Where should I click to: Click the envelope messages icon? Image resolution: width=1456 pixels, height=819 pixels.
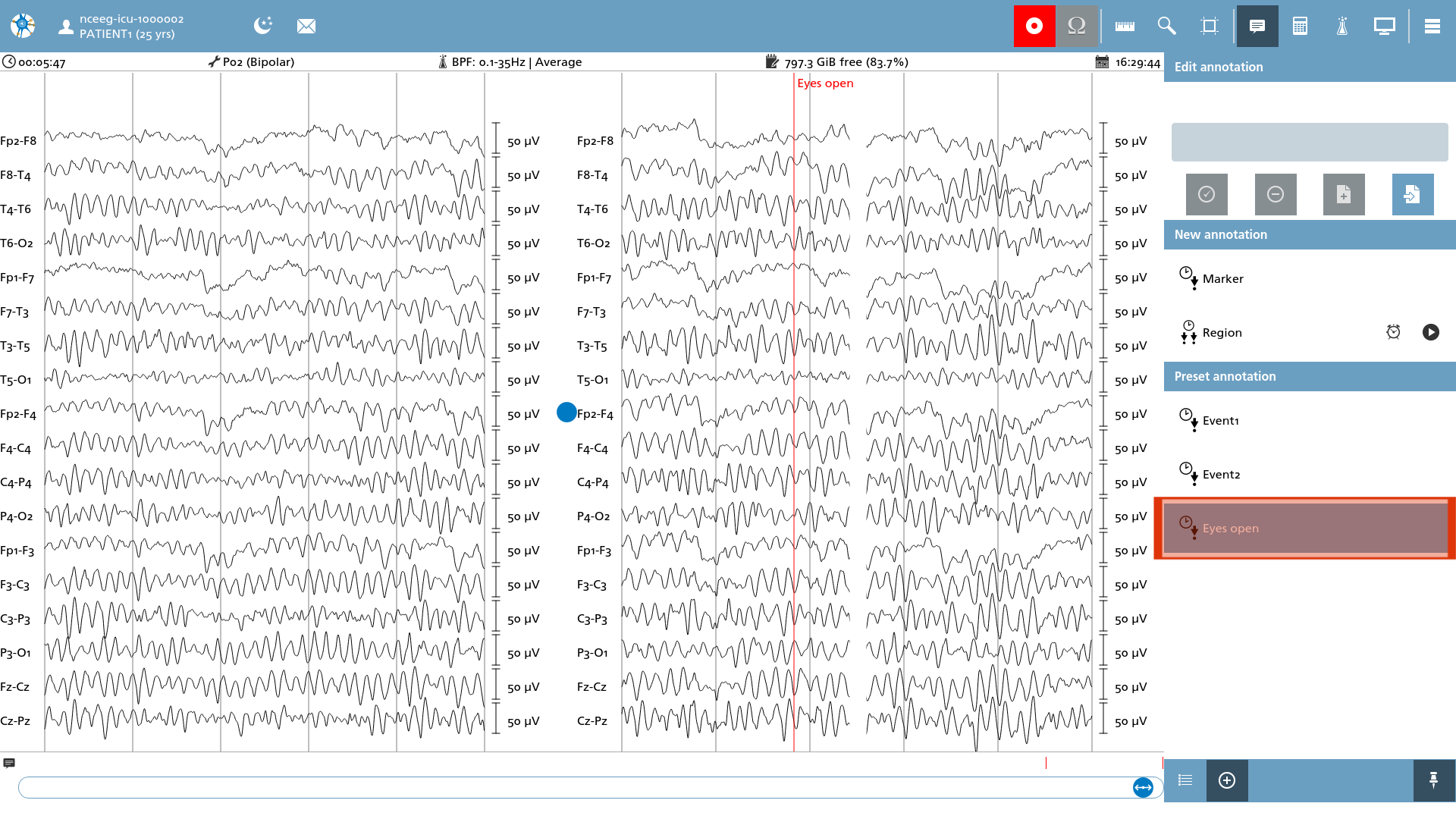pos(306,26)
